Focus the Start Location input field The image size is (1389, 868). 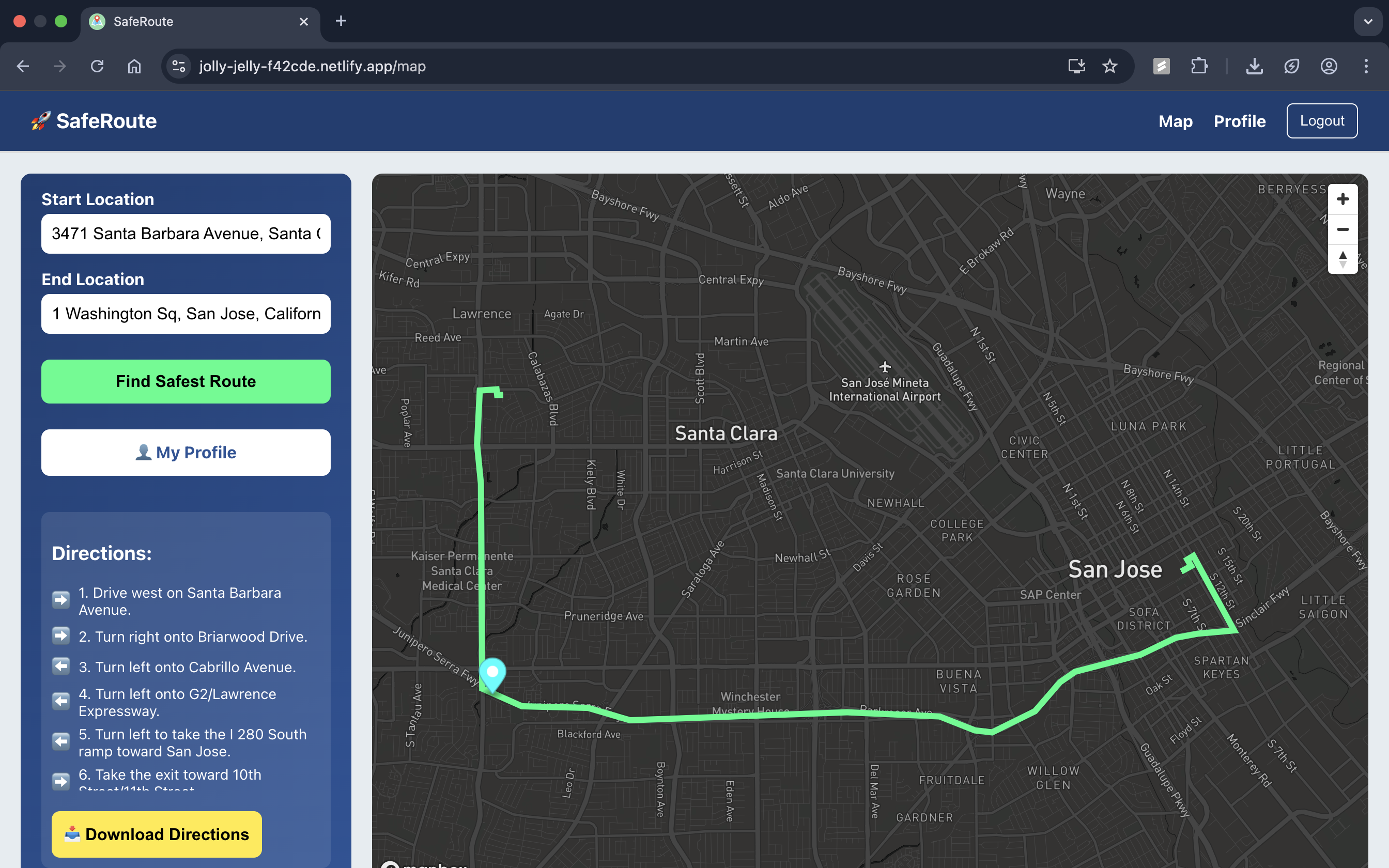coord(186,234)
